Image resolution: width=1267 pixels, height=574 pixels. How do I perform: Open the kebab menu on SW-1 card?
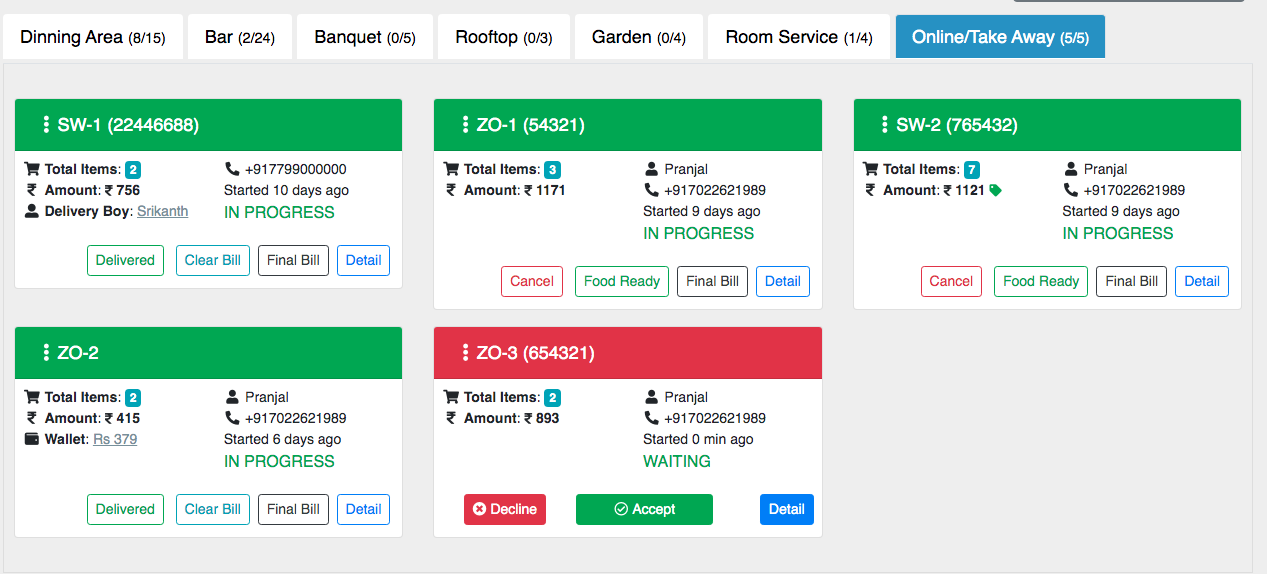click(46, 125)
